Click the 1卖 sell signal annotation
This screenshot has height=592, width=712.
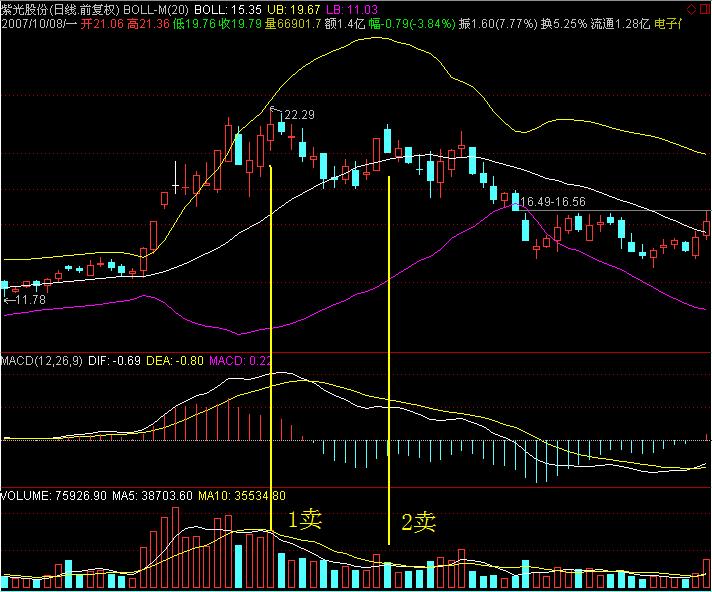[x=305, y=520]
